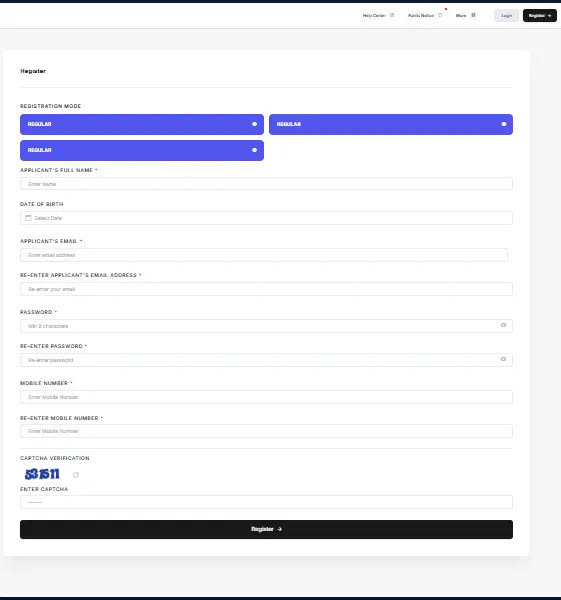The height and width of the screenshot is (600, 561).
Task: Show password using the Password eye icon
Action: point(503,325)
